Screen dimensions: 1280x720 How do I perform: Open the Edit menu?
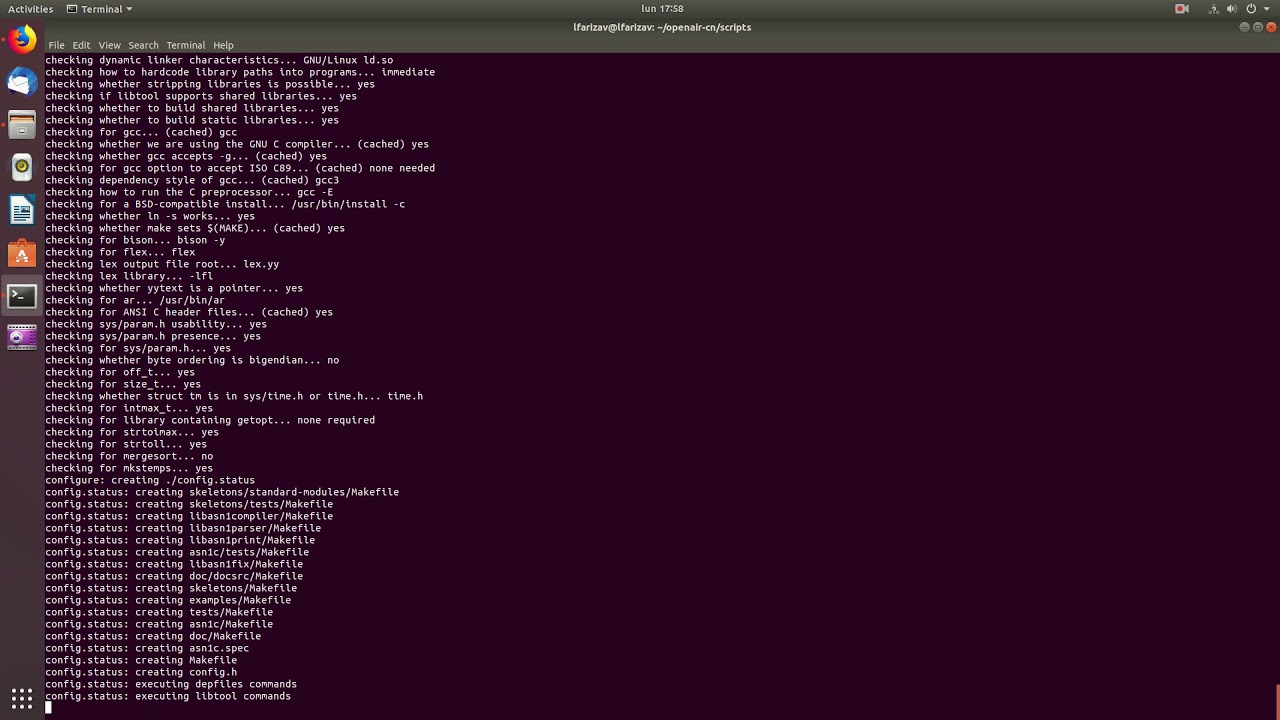[81, 45]
